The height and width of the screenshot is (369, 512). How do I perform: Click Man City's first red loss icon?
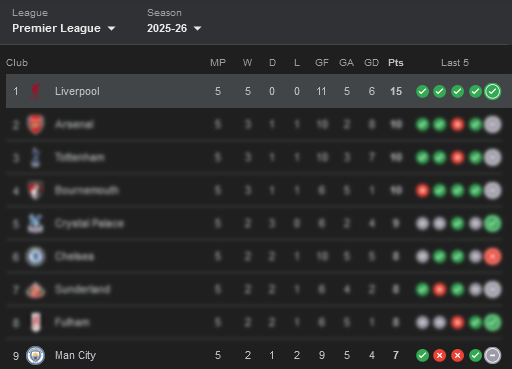click(x=440, y=355)
